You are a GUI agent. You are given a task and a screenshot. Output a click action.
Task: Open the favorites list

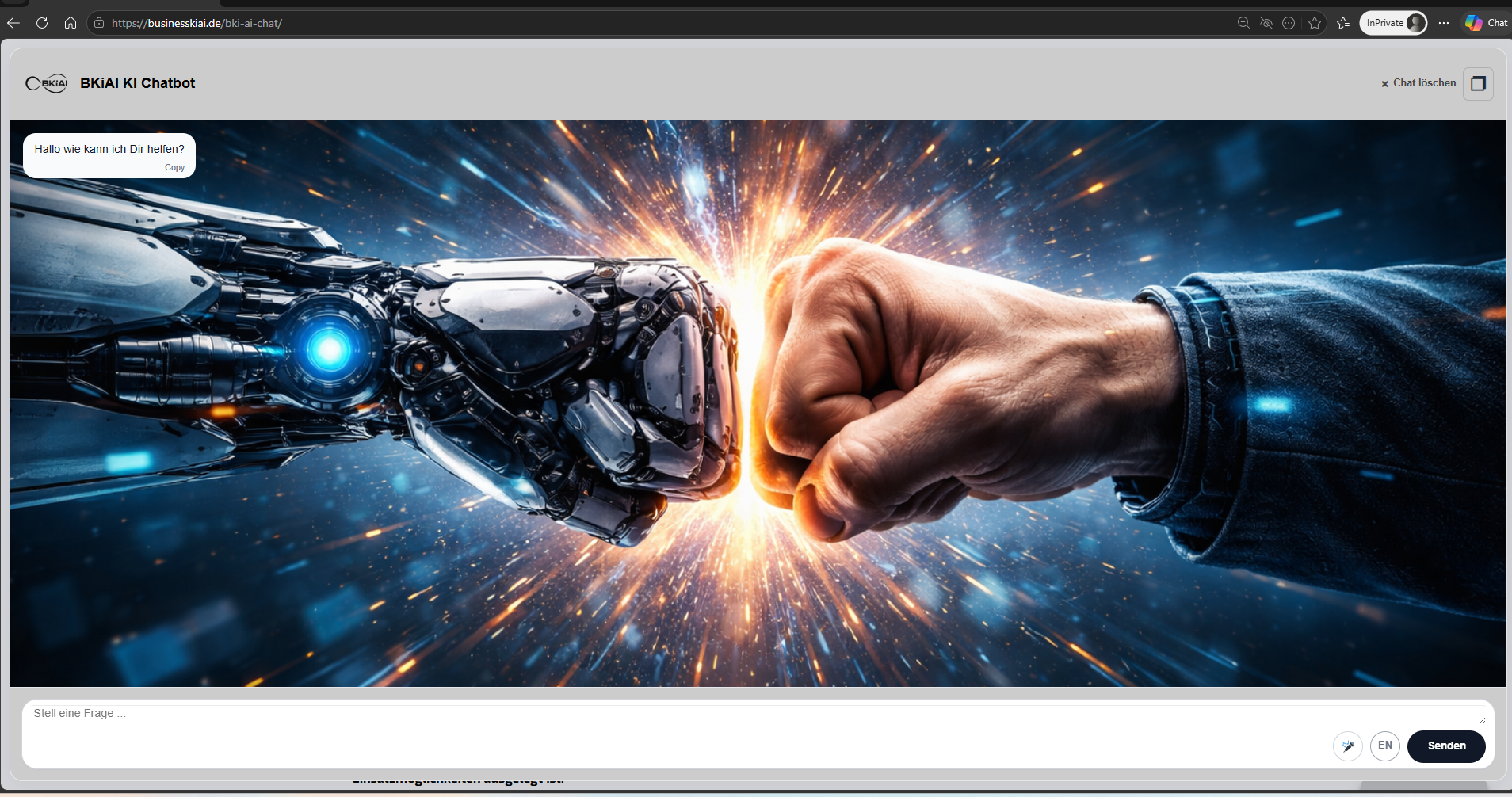[1343, 23]
